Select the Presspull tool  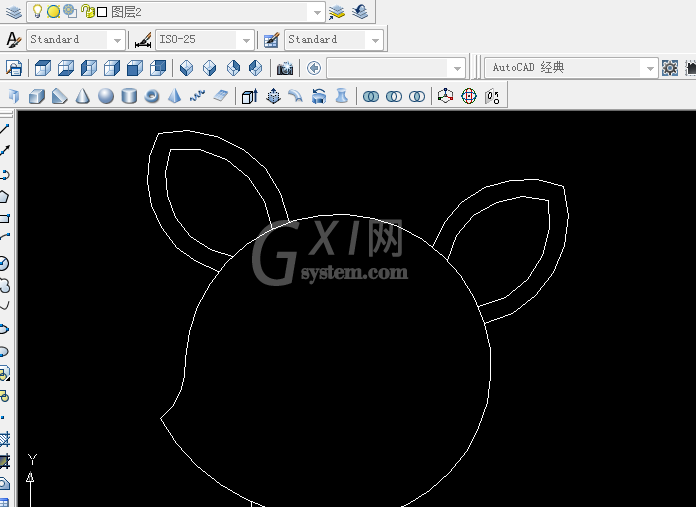[x=273, y=96]
